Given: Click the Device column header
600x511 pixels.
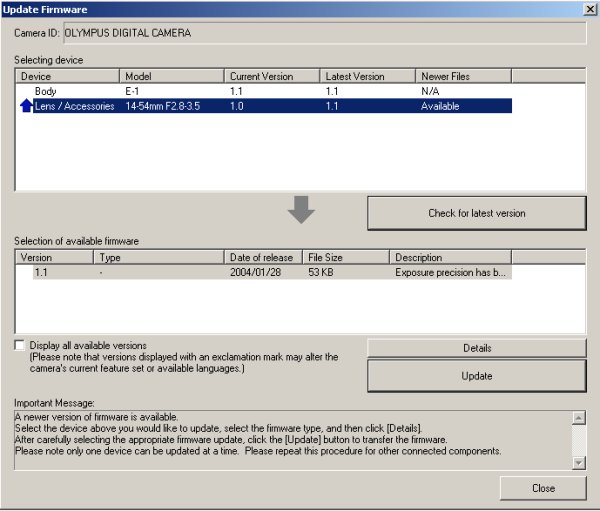Looking at the screenshot, I should pos(68,76).
